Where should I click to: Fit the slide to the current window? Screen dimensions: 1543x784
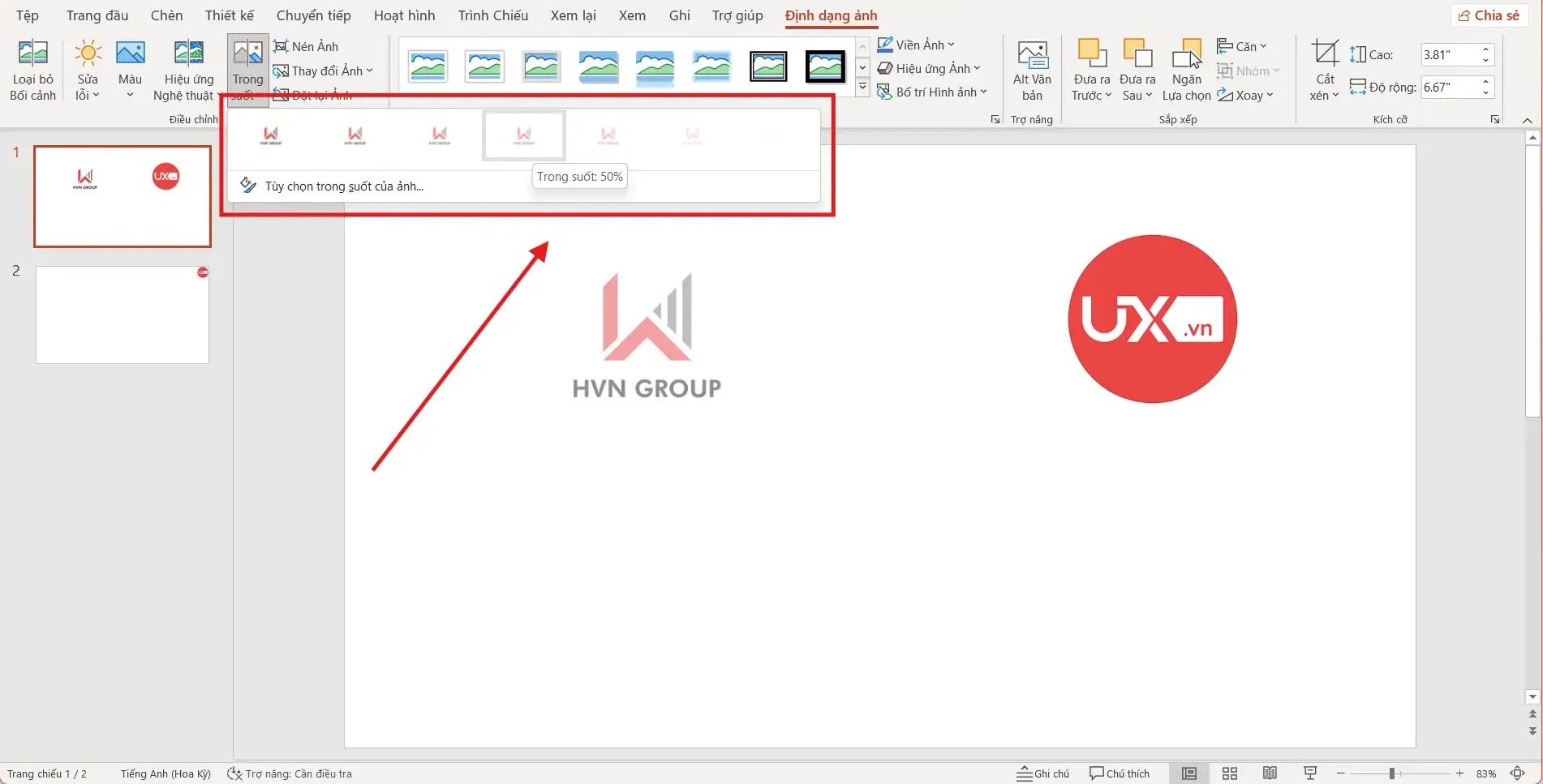[1518, 773]
